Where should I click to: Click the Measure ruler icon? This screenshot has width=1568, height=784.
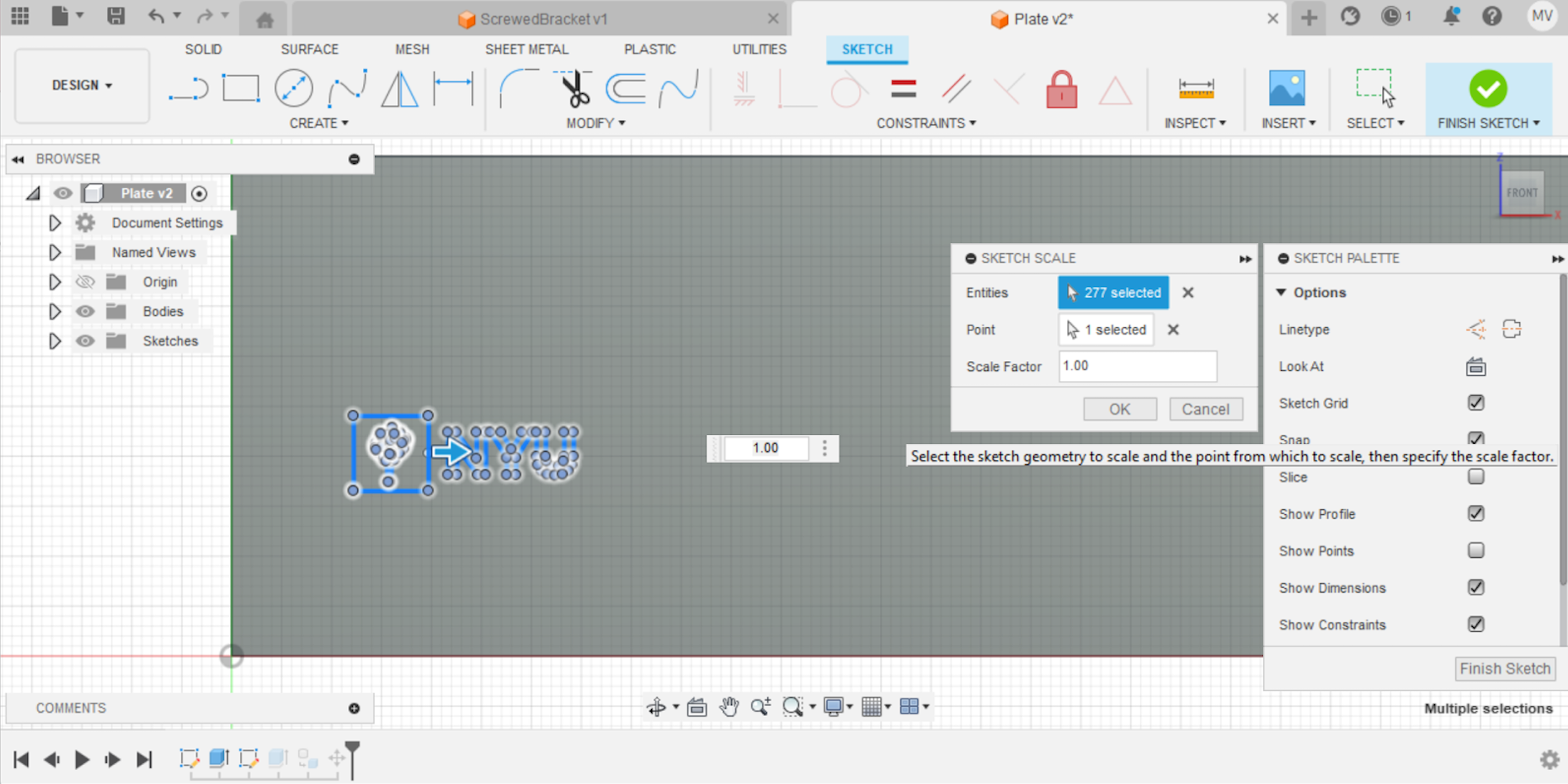point(1196,88)
